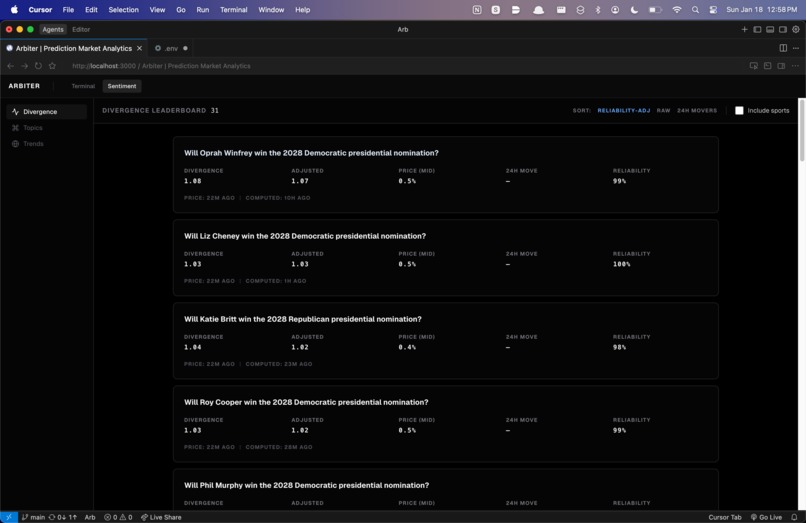Enable the Include sports checkbox
806x523 pixels.
click(x=739, y=111)
